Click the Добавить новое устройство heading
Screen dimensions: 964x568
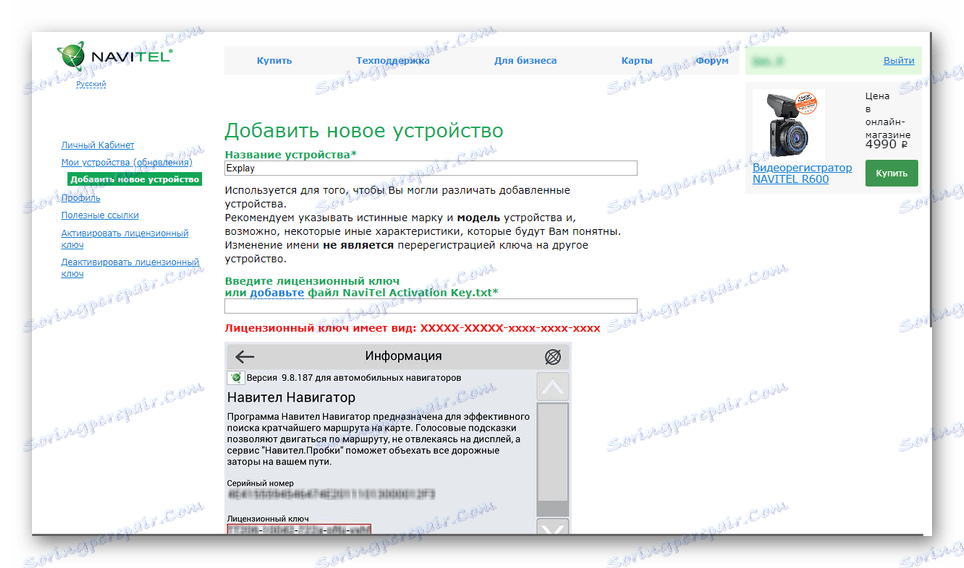pos(364,131)
